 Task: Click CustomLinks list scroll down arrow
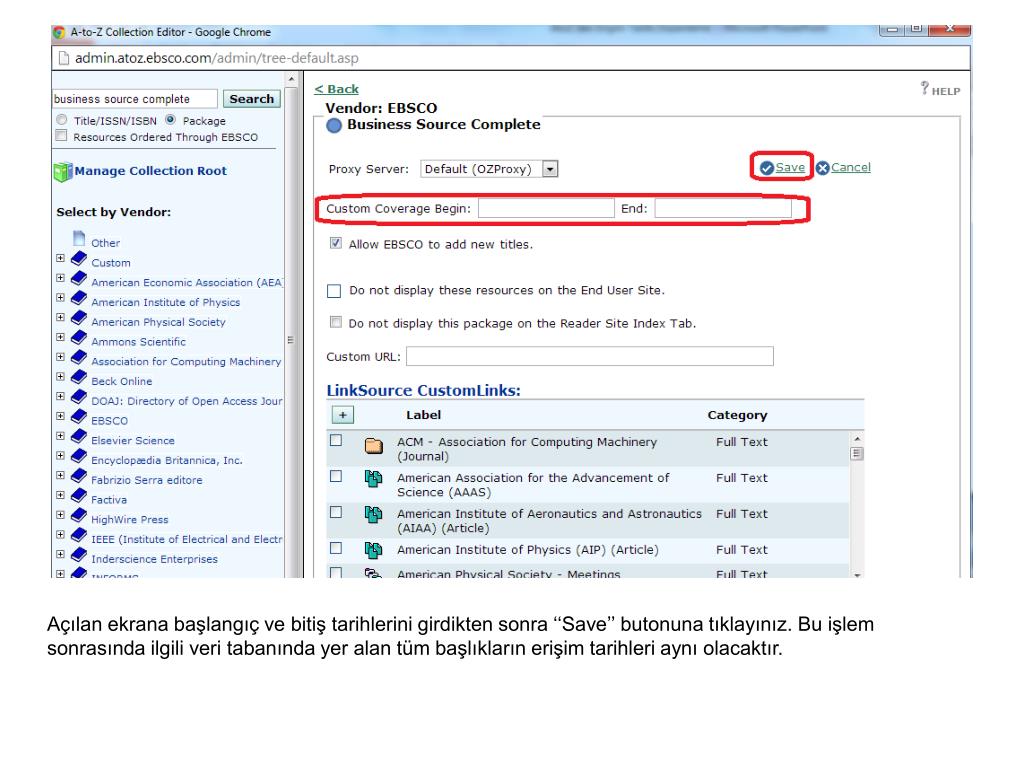[x=857, y=575]
